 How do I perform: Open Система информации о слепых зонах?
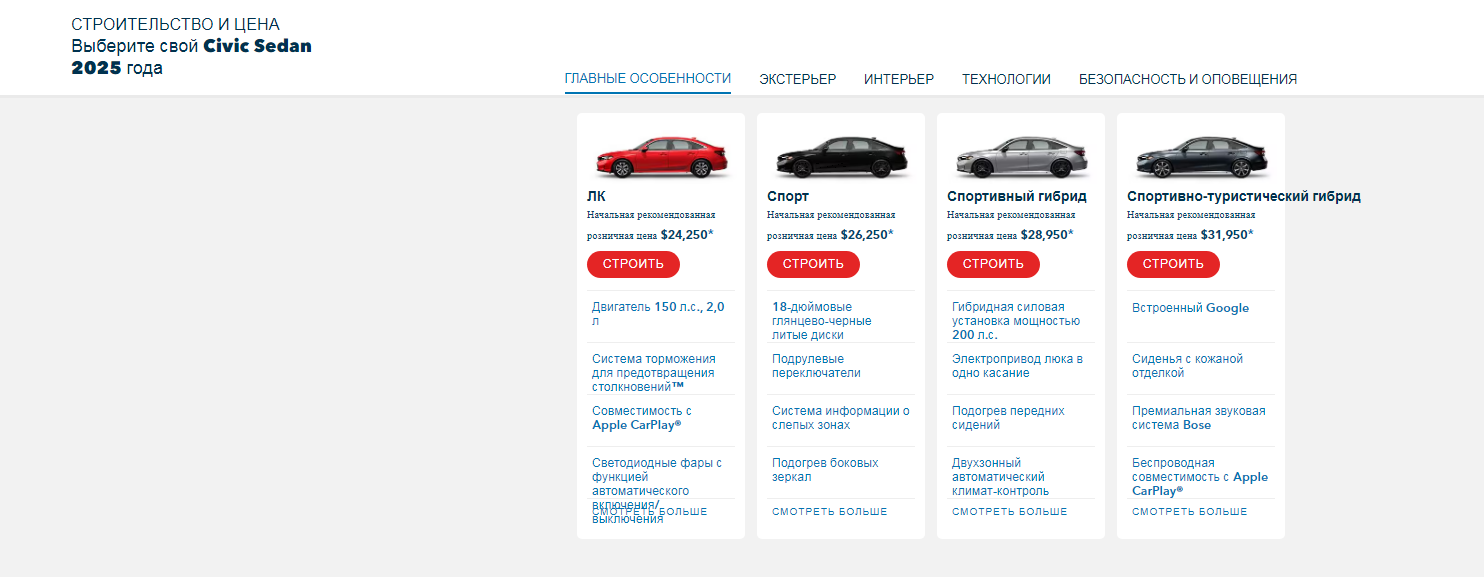click(841, 418)
